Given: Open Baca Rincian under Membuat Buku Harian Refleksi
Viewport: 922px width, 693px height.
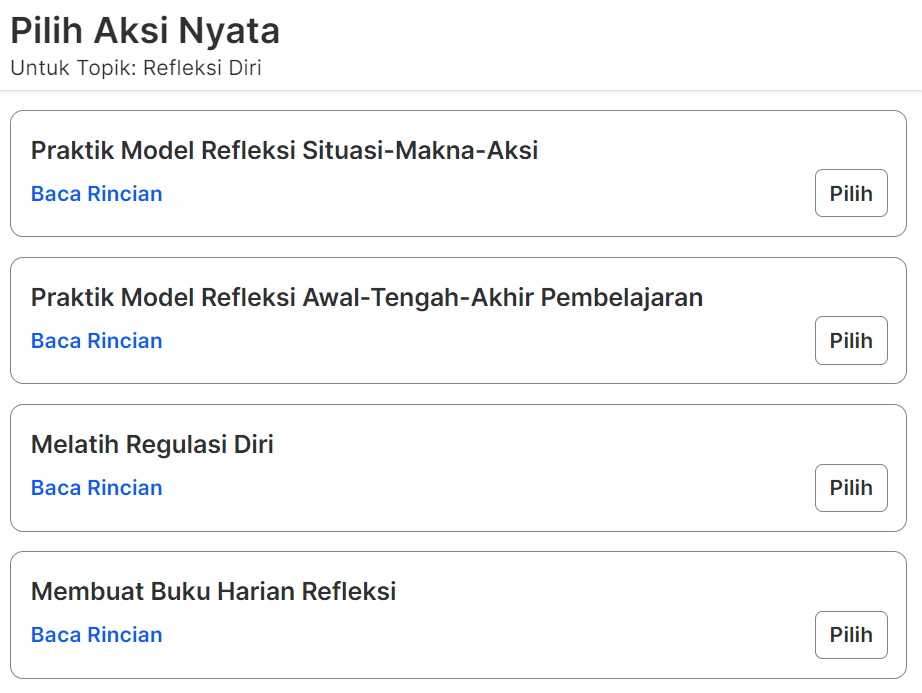Looking at the screenshot, I should (x=97, y=635).
